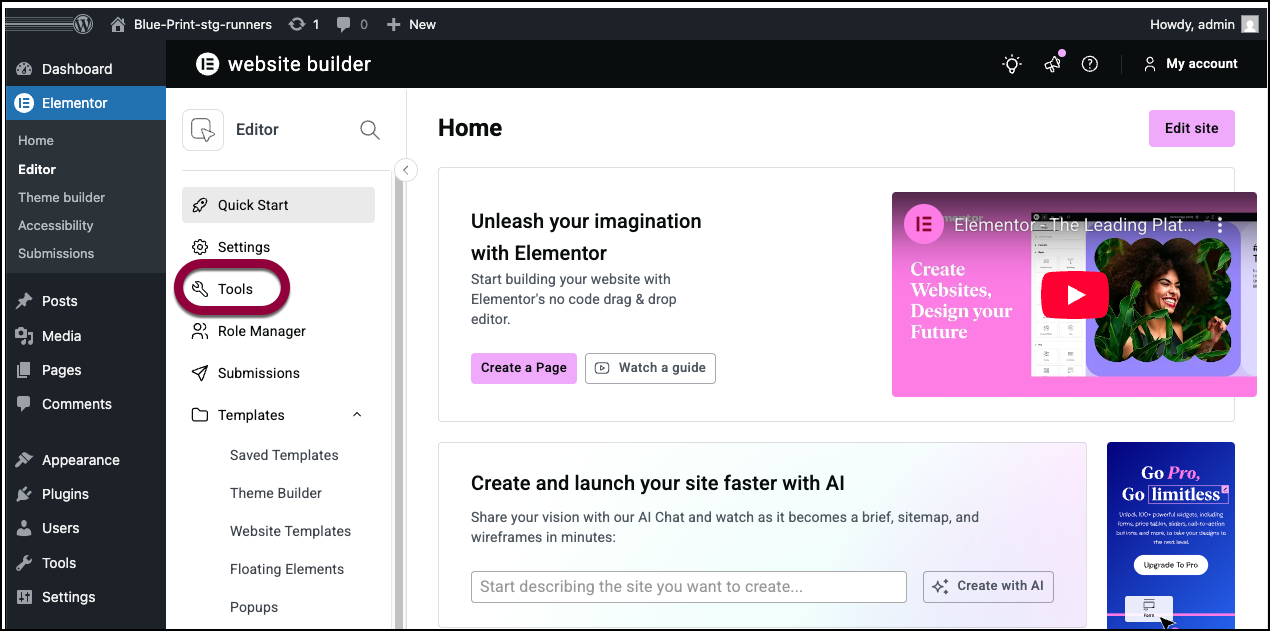Click the Editor cursor logo icon
1270x631 pixels.
pos(203,129)
